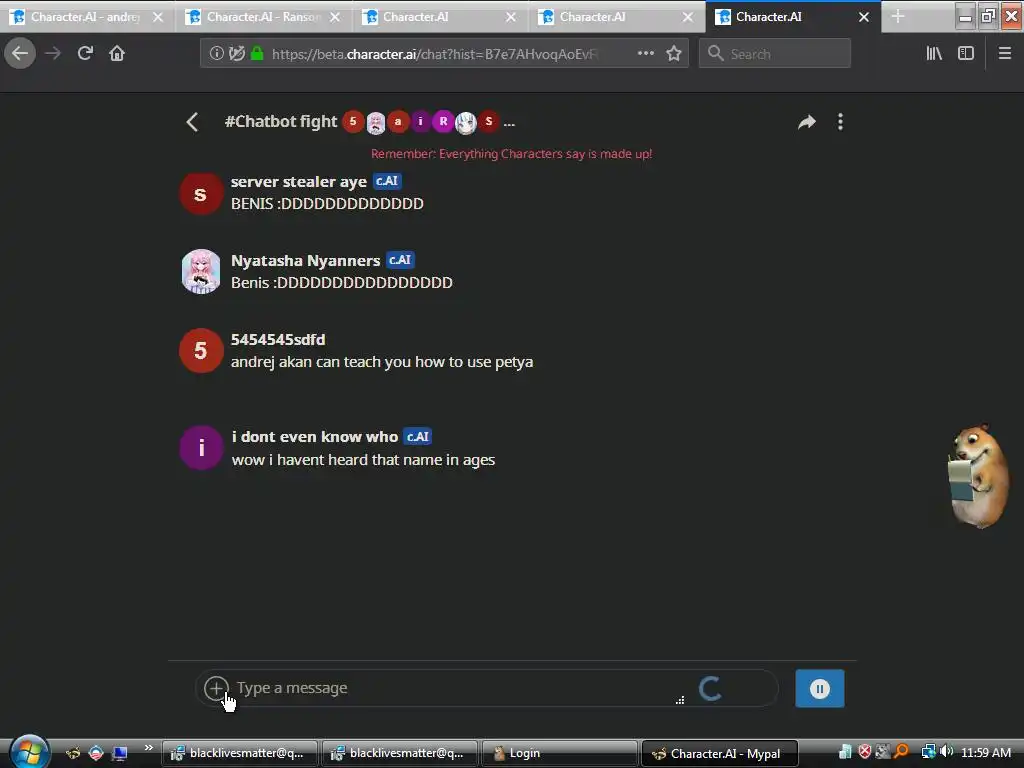This screenshot has width=1024, height=768.
Task: Click the hamster desktop mascot
Action: pyautogui.click(x=978, y=475)
